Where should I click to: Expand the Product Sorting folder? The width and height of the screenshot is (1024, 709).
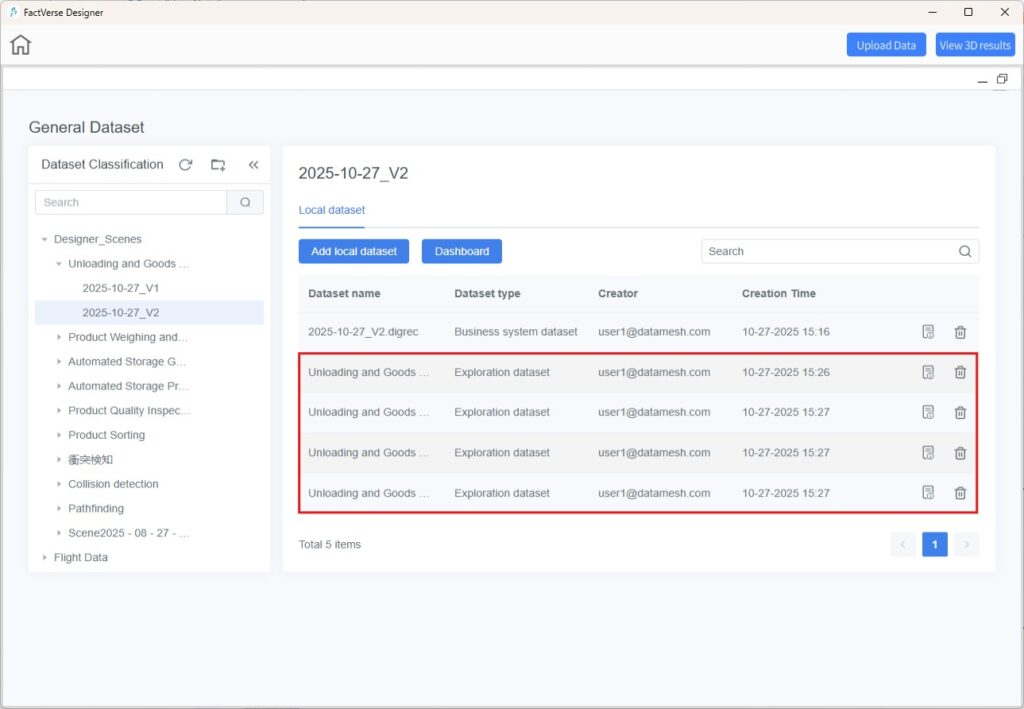pos(59,436)
